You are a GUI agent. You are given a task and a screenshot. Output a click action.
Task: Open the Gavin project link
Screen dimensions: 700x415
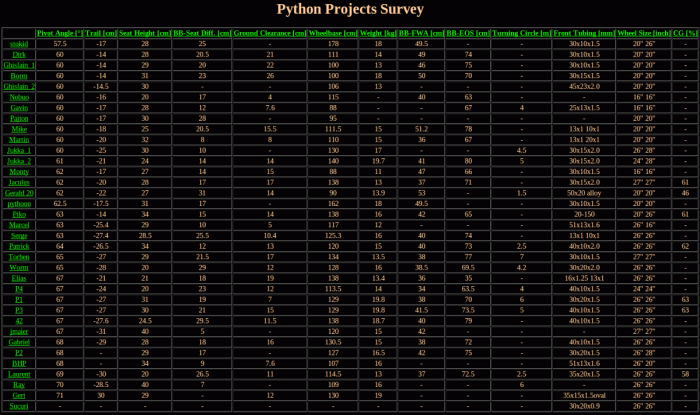pyautogui.click(x=19, y=108)
